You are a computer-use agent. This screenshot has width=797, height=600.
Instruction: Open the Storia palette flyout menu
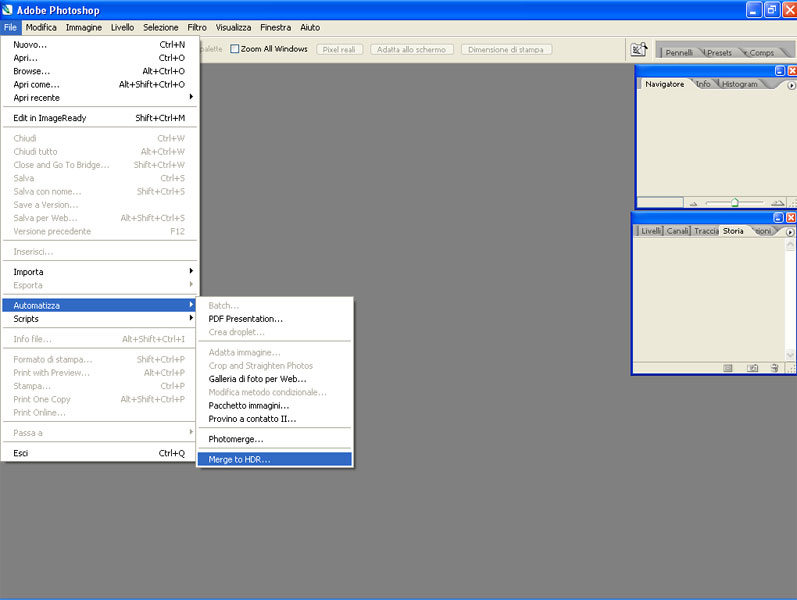pyautogui.click(x=790, y=232)
